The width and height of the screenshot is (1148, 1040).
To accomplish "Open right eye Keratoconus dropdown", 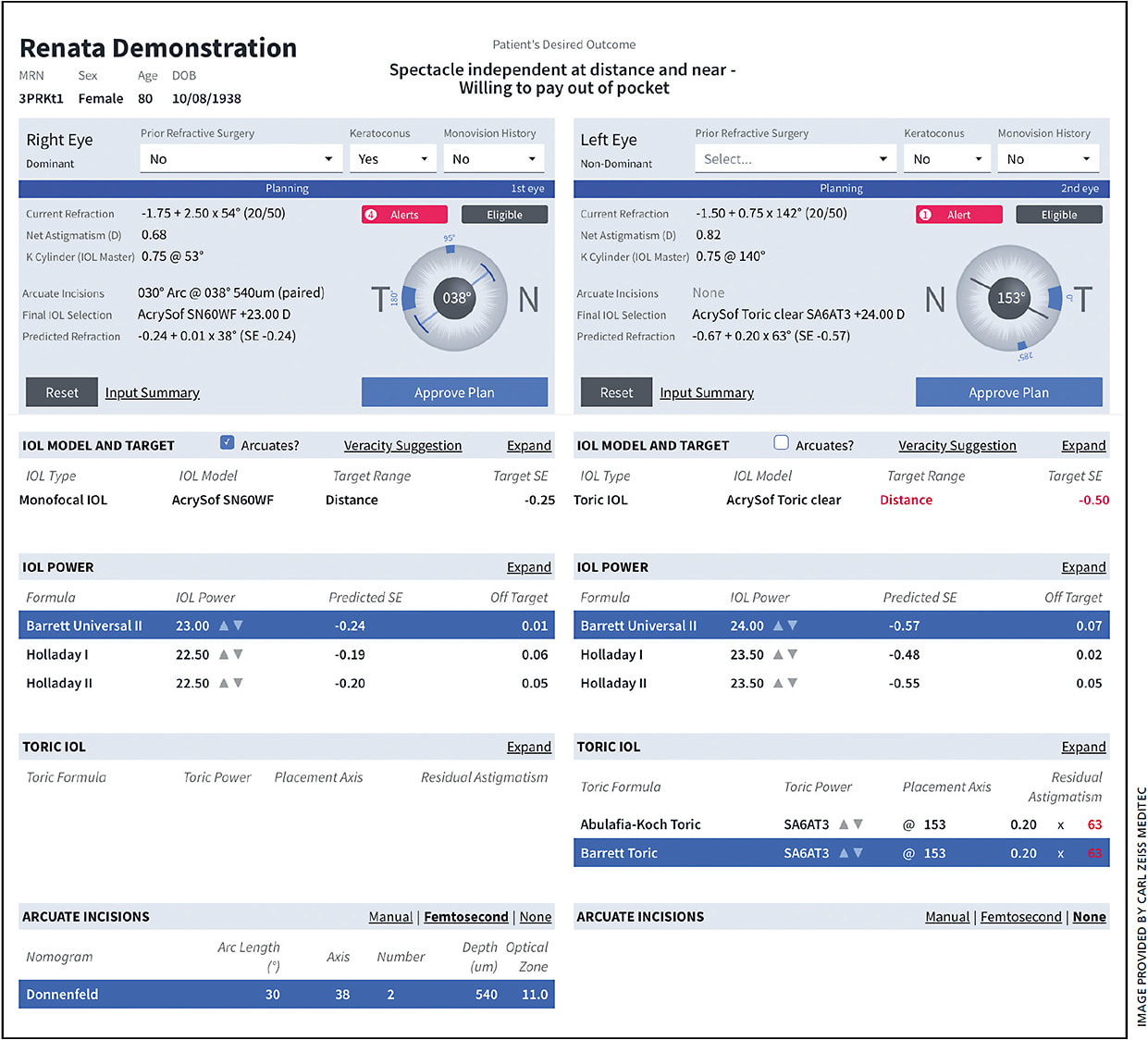I will 392,159.
